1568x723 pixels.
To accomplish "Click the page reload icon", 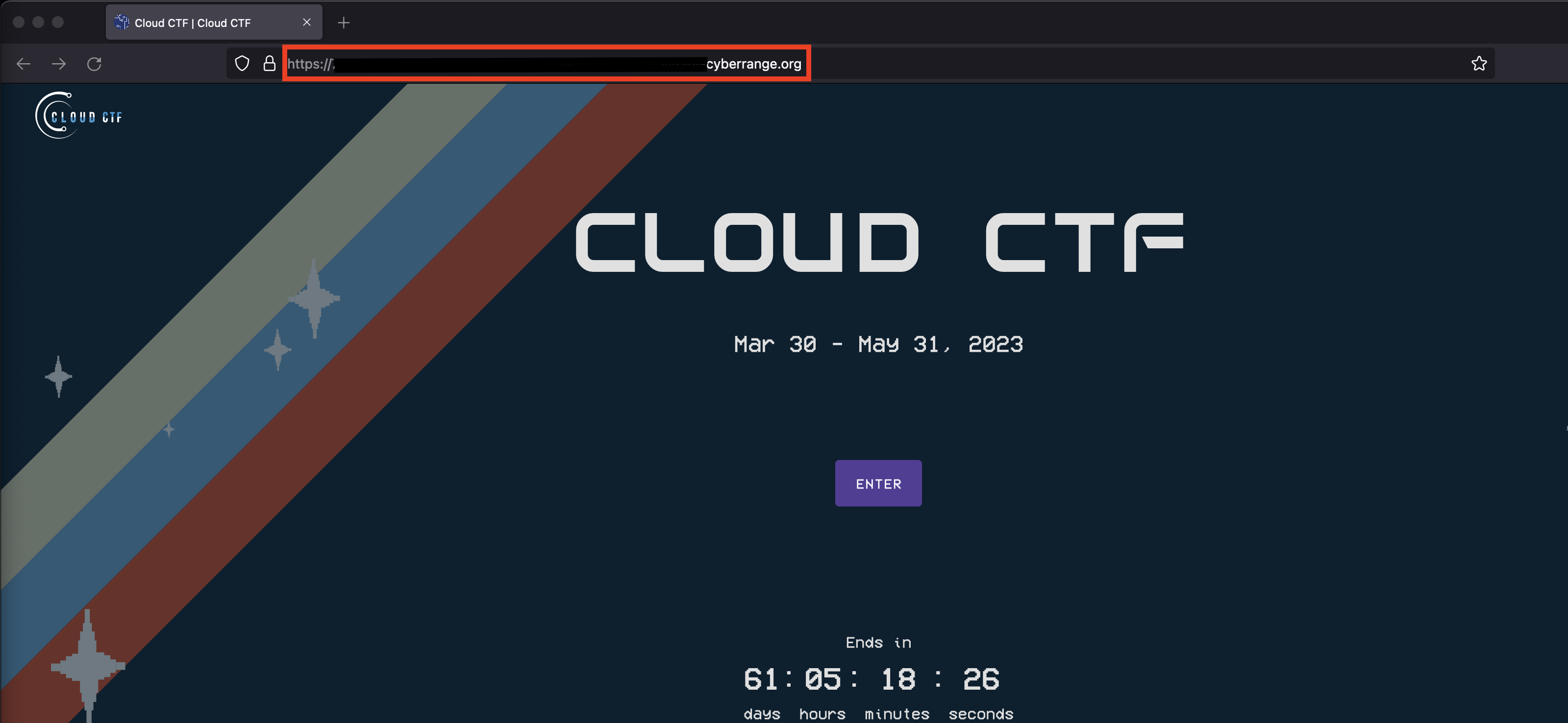I will click(94, 63).
